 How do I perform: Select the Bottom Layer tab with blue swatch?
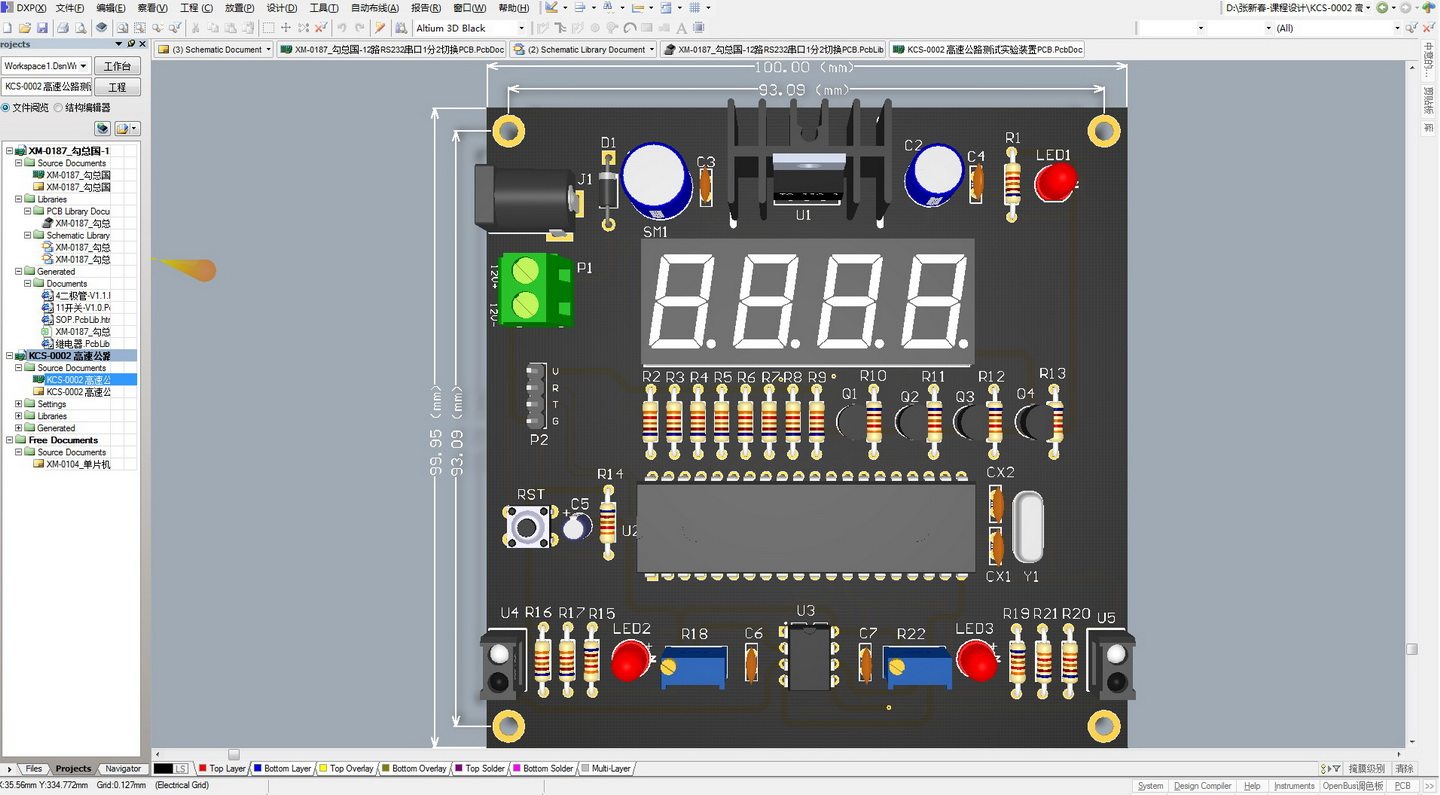point(283,769)
